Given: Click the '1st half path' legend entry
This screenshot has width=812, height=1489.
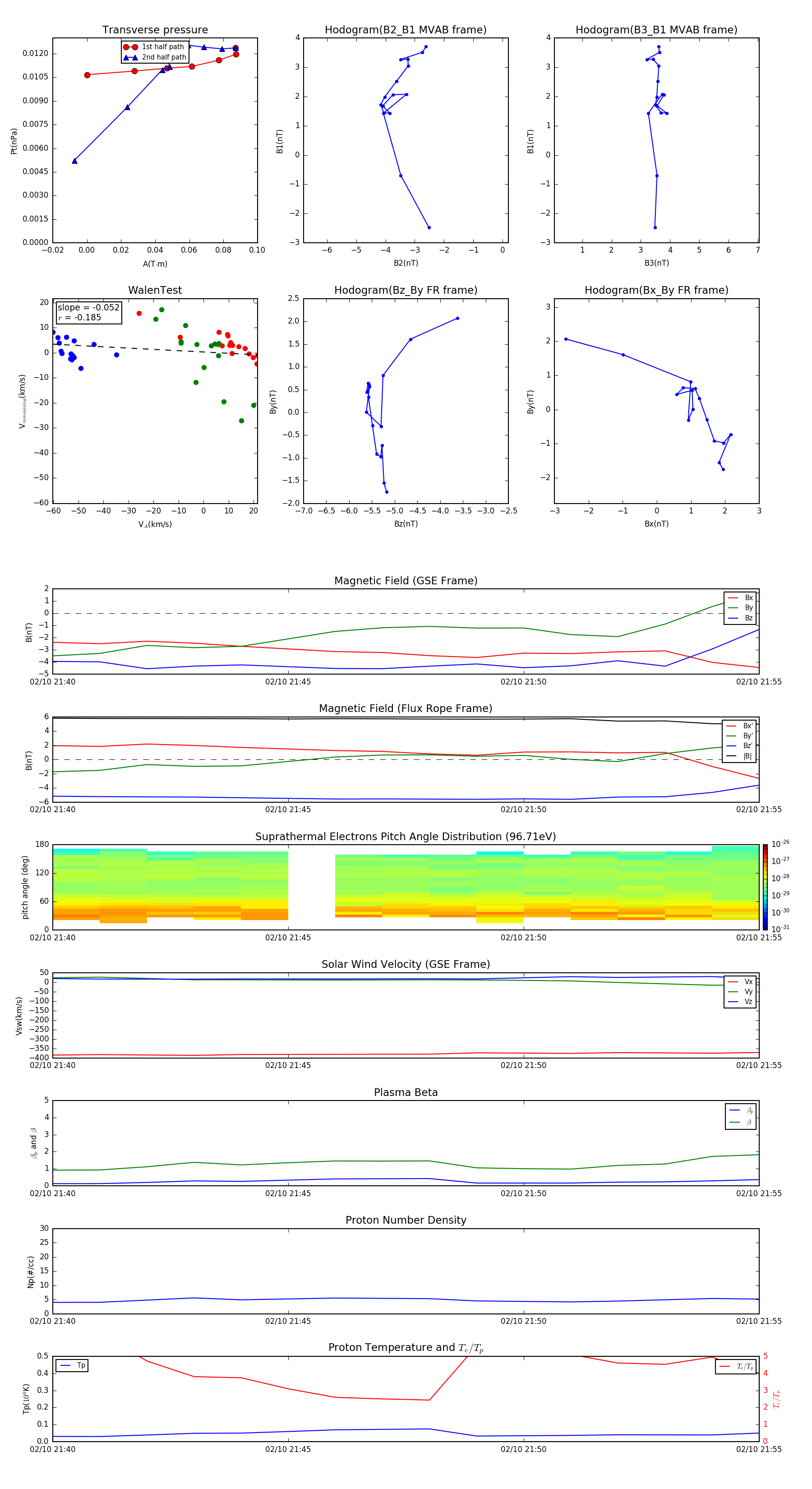Looking at the screenshot, I should pyautogui.click(x=154, y=47).
